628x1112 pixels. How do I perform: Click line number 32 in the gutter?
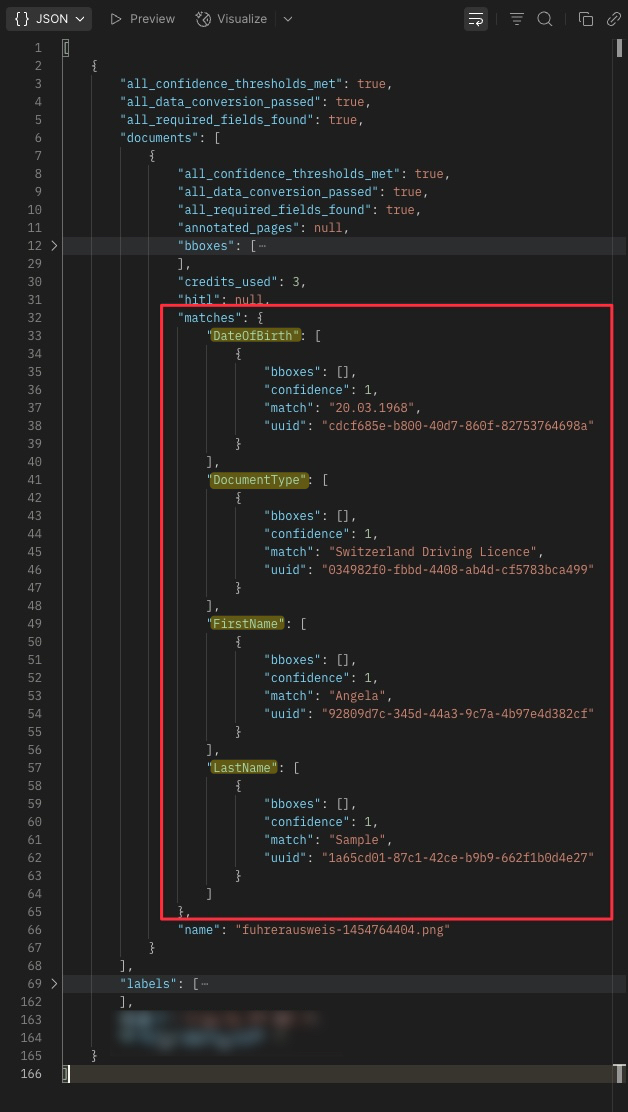pyautogui.click(x=35, y=318)
